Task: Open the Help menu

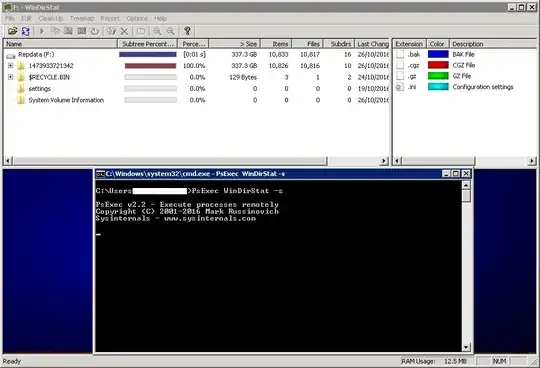Action: 160,18
